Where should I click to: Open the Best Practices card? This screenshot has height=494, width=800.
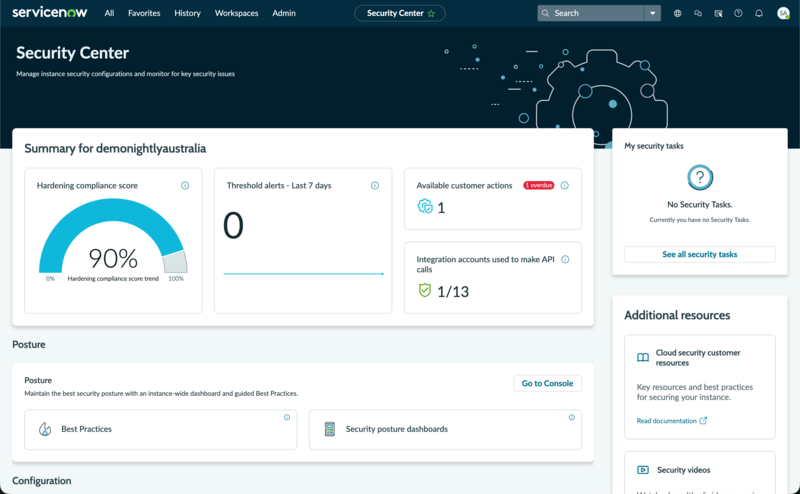pos(161,429)
